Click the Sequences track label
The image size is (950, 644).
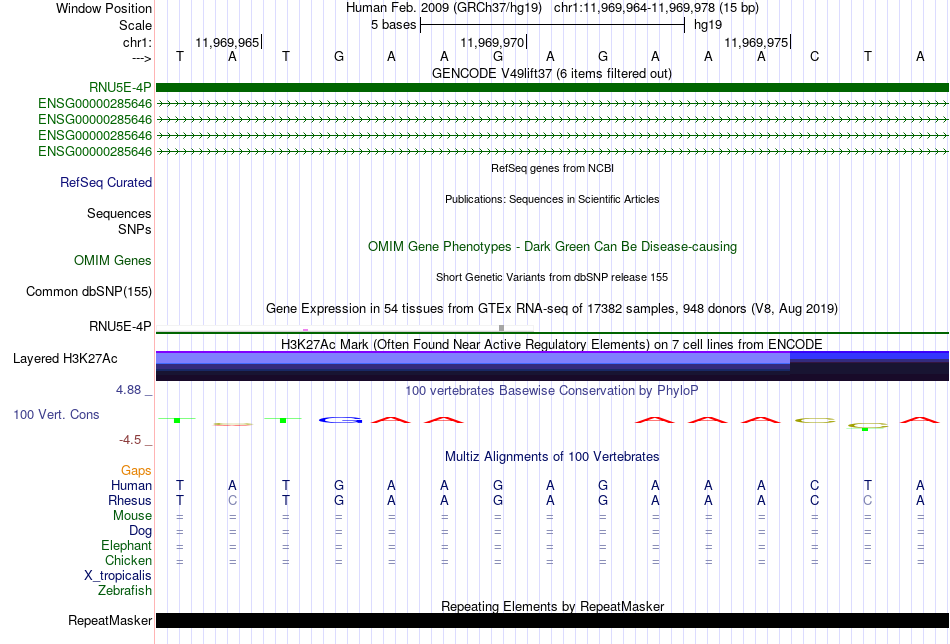pos(119,213)
